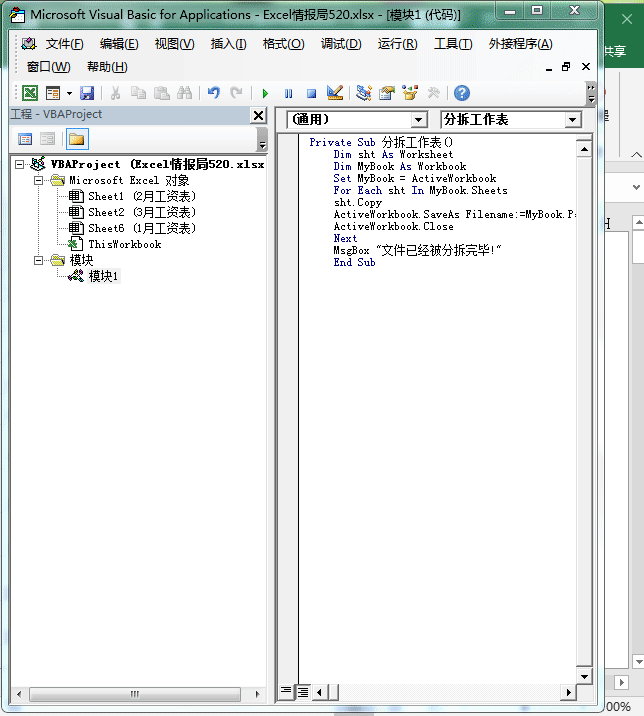644x716 pixels.
Task: Paste using the clipboard icon
Action: tap(161, 93)
